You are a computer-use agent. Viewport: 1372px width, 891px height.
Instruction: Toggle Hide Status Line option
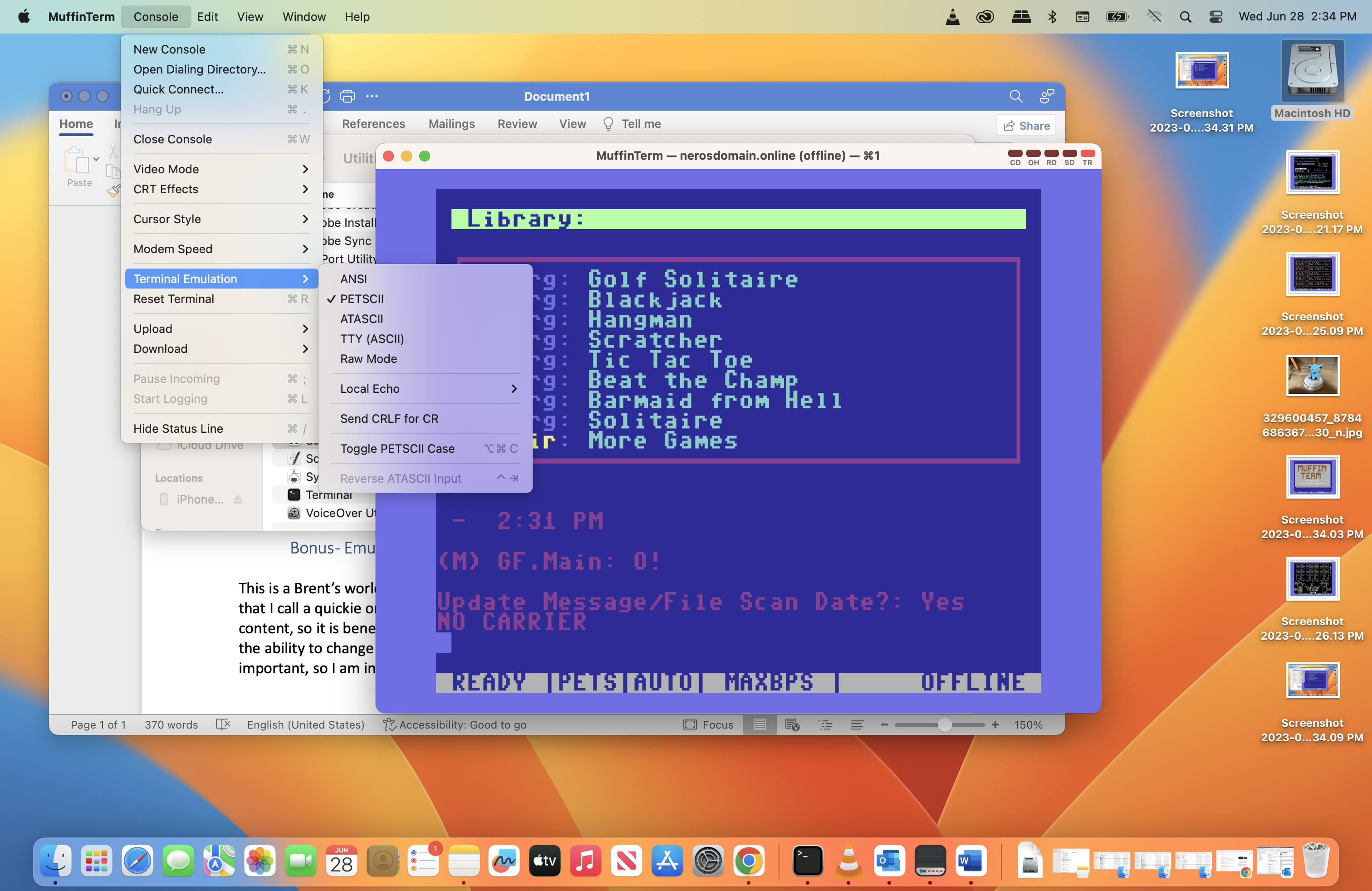(221, 429)
